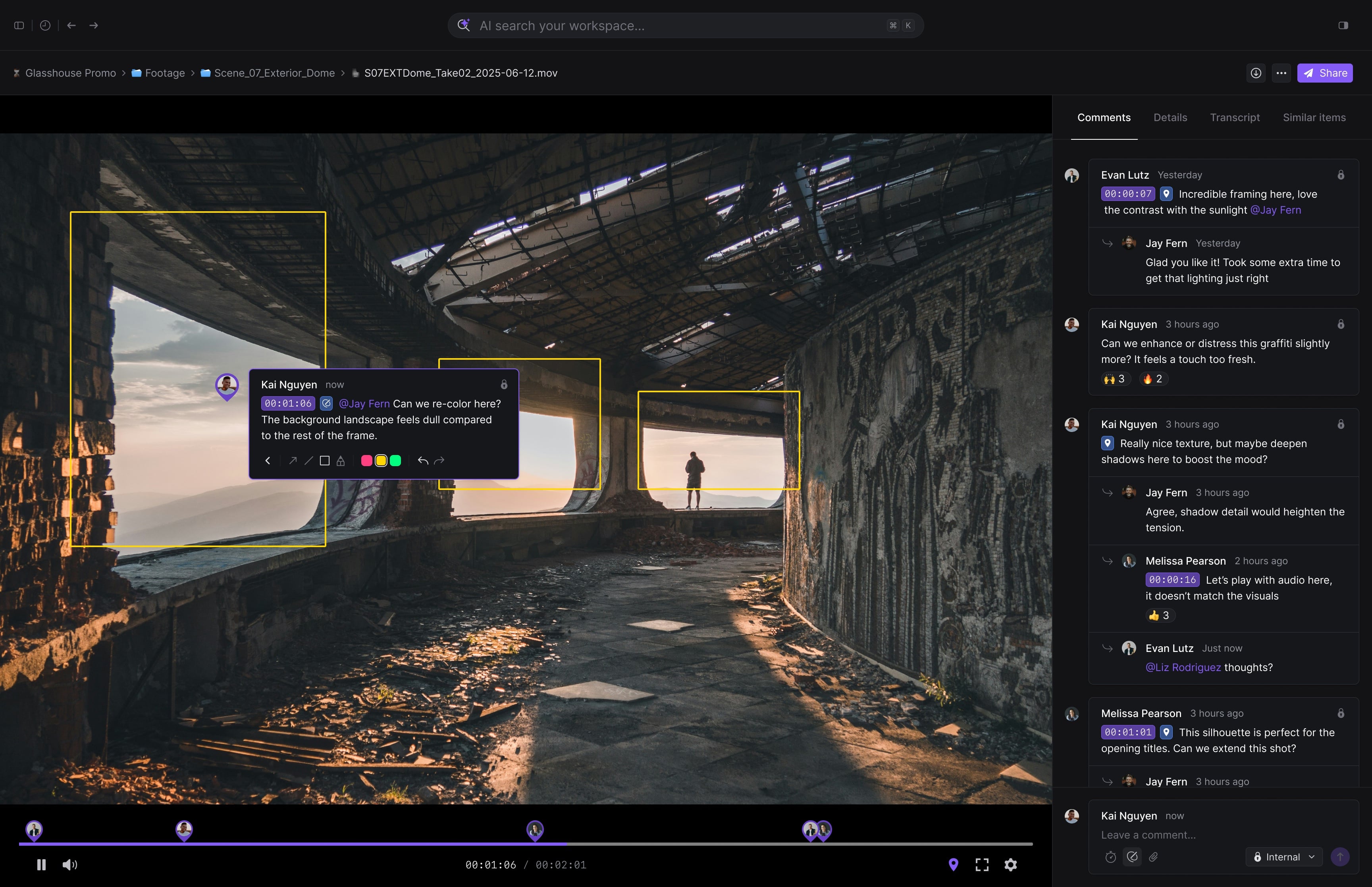Image resolution: width=1372 pixels, height=887 pixels.
Task: Click the timestamp stopwatch icon in the comment box
Action: pyautogui.click(x=1111, y=857)
